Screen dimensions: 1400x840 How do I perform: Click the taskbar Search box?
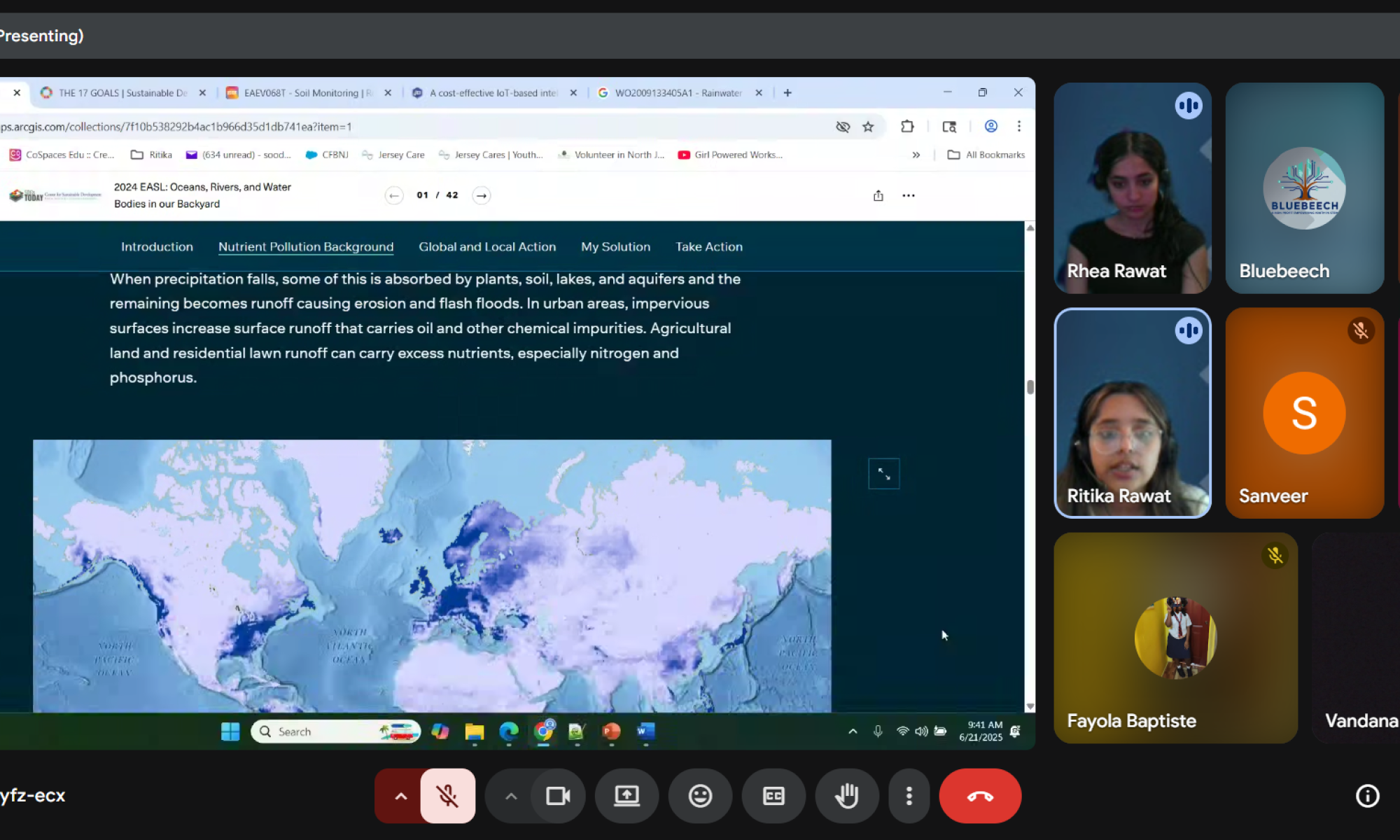(x=336, y=731)
